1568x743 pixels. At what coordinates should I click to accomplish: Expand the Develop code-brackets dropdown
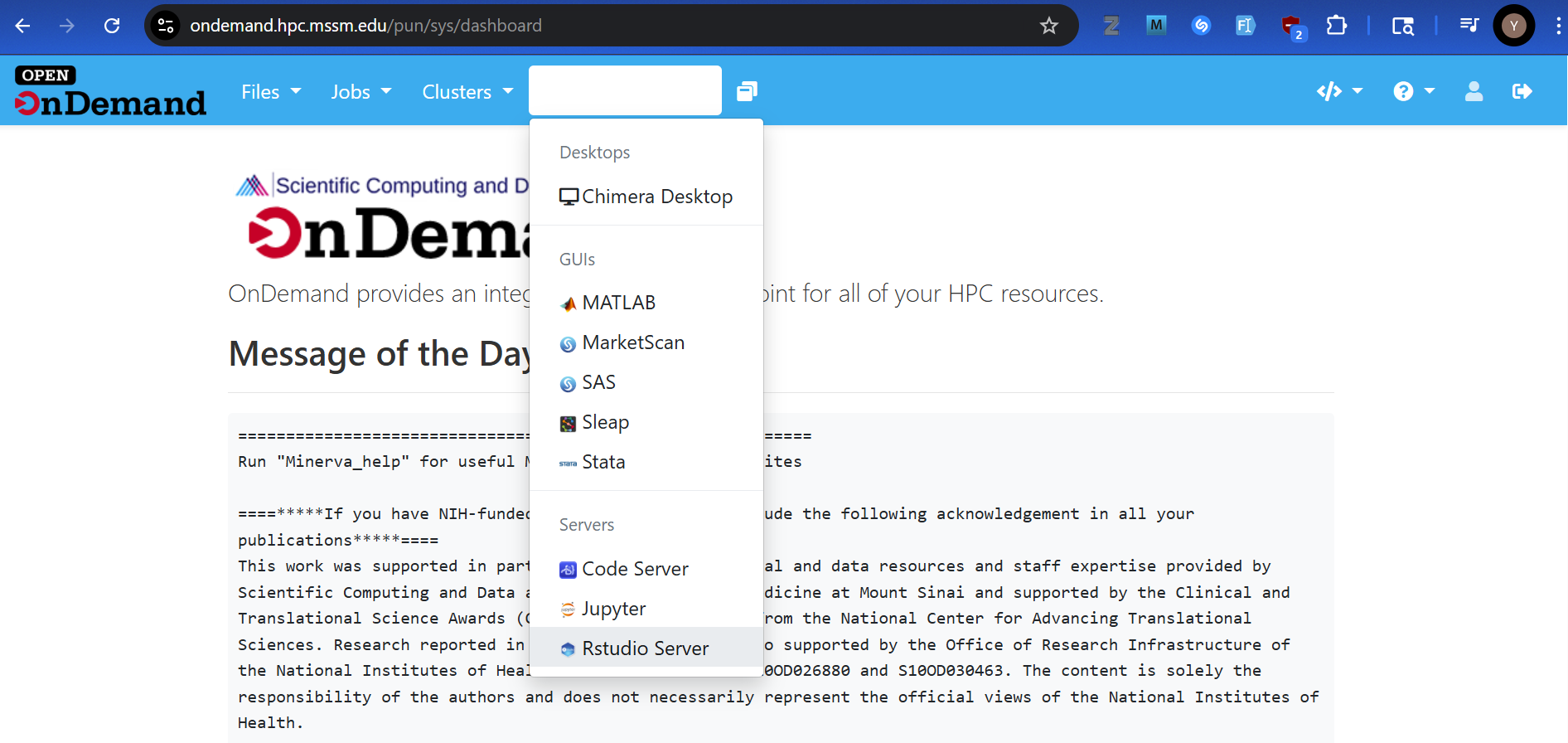tap(1339, 91)
